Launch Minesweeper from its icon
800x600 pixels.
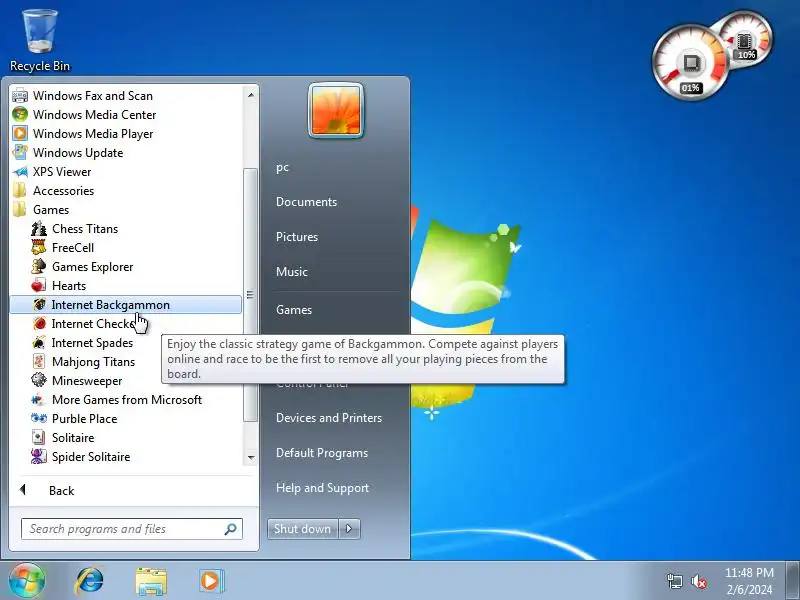coord(39,380)
